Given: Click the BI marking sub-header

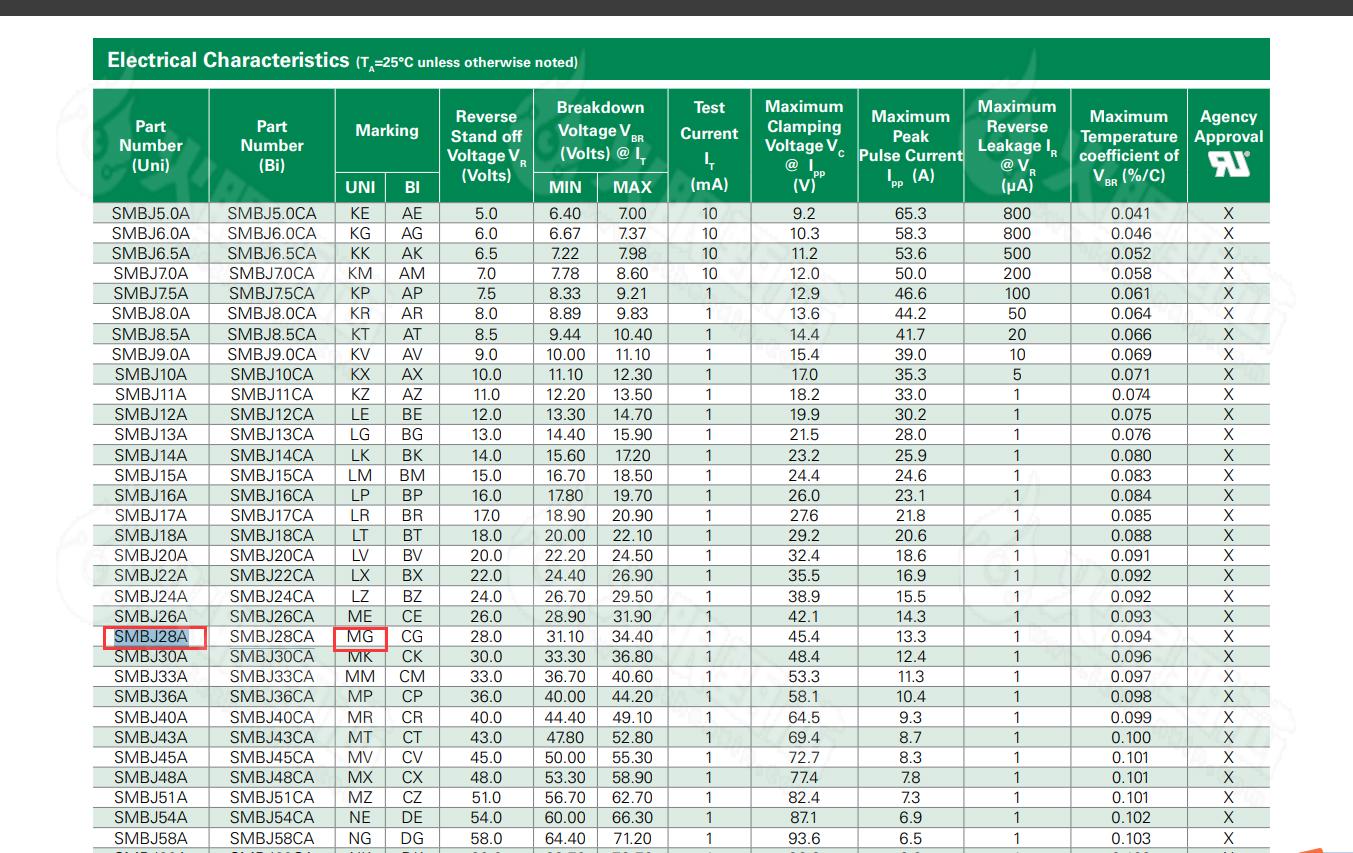Looking at the screenshot, I should click(x=412, y=187).
